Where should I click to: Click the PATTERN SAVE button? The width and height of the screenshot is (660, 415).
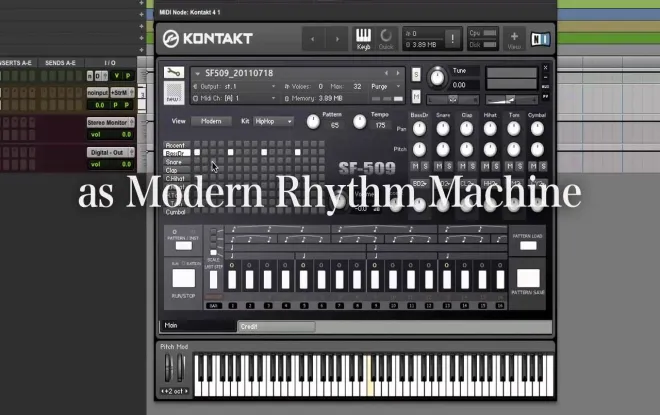(528, 278)
